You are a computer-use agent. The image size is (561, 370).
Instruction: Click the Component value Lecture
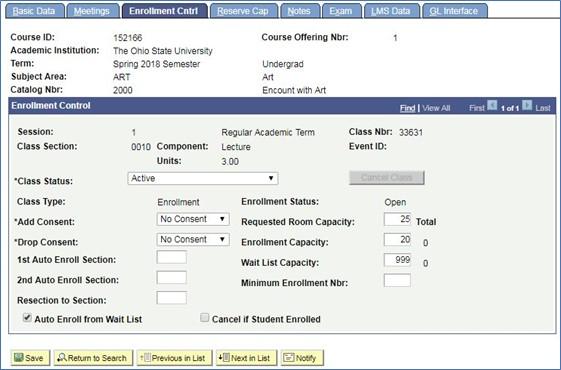click(236, 147)
